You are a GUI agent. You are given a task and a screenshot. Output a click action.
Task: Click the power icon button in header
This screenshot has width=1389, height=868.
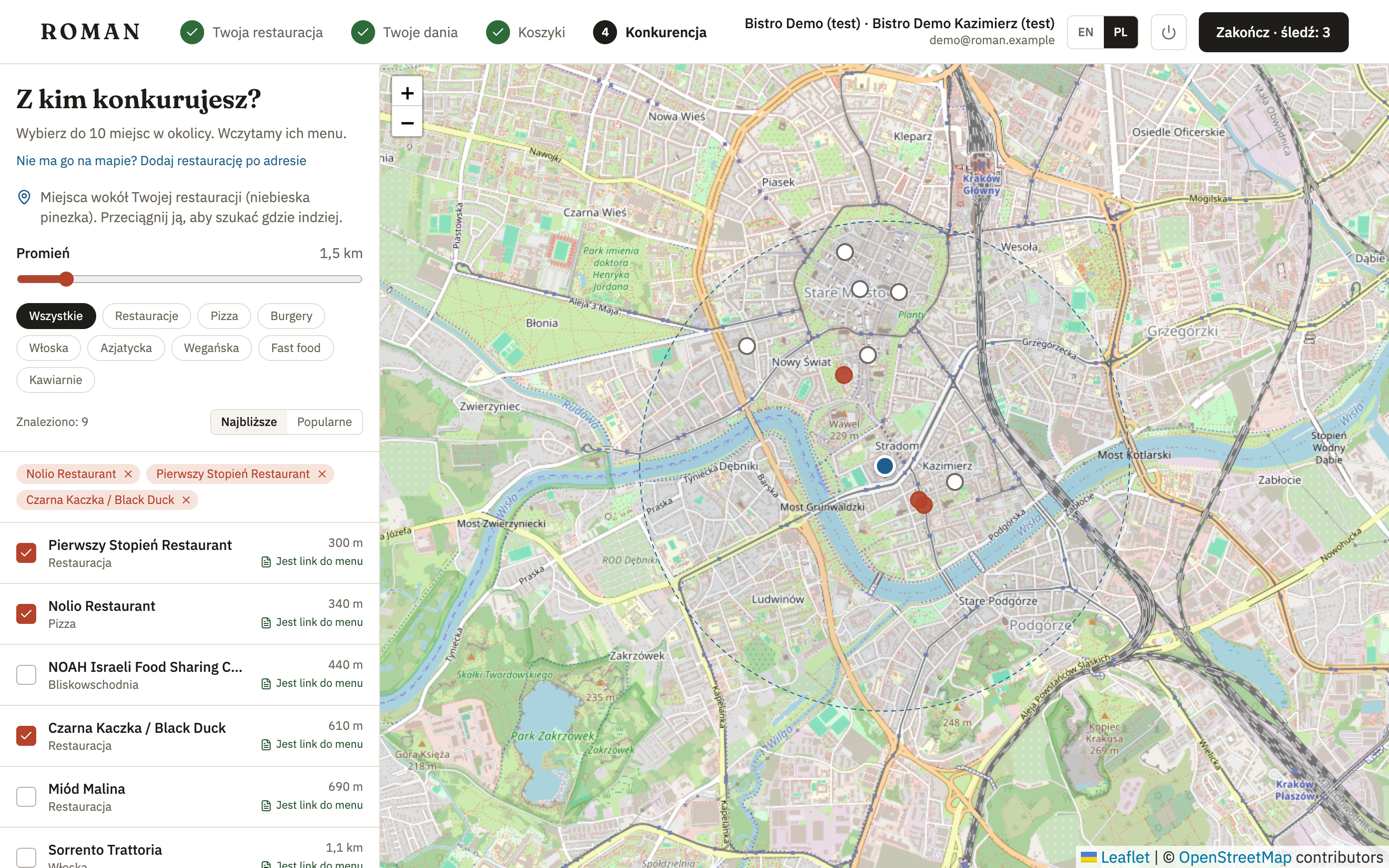[x=1169, y=32]
